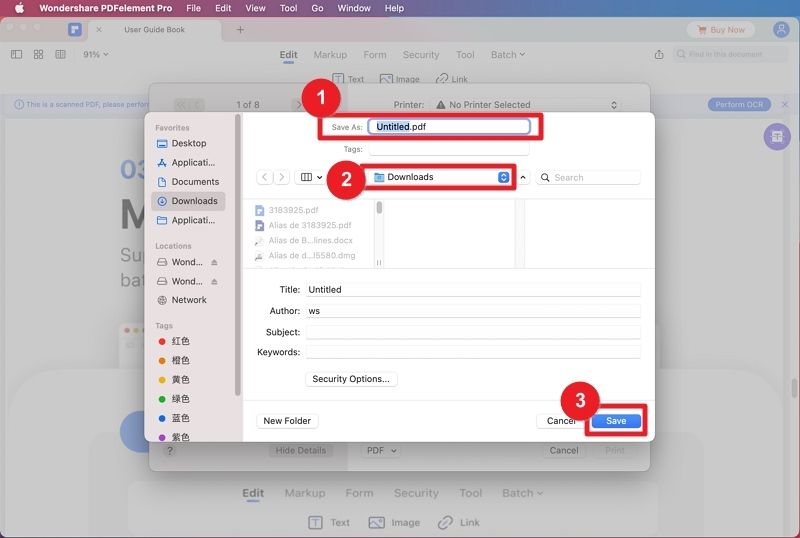Click the Buy Now button

(721, 30)
